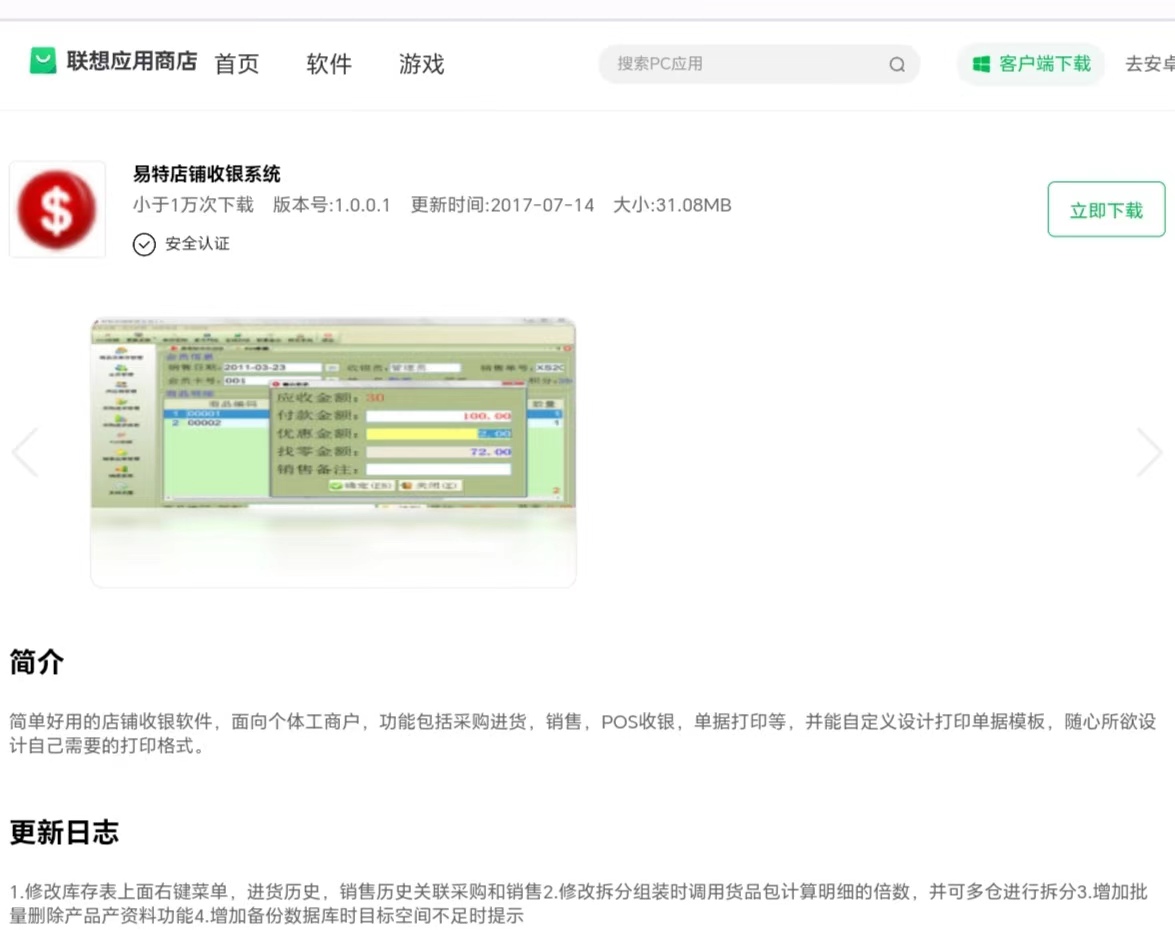The image size is (1175, 930).
Task: Click the red dollar app icon
Action: tap(57, 210)
